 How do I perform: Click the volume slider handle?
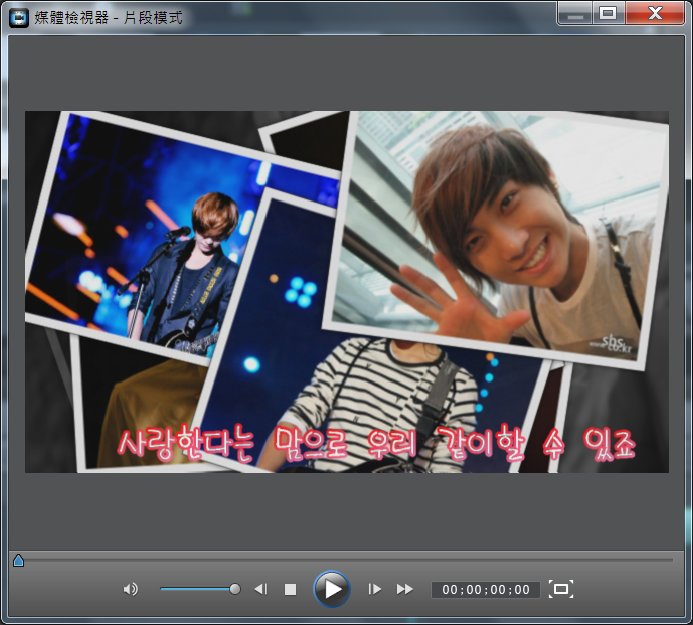click(x=235, y=589)
